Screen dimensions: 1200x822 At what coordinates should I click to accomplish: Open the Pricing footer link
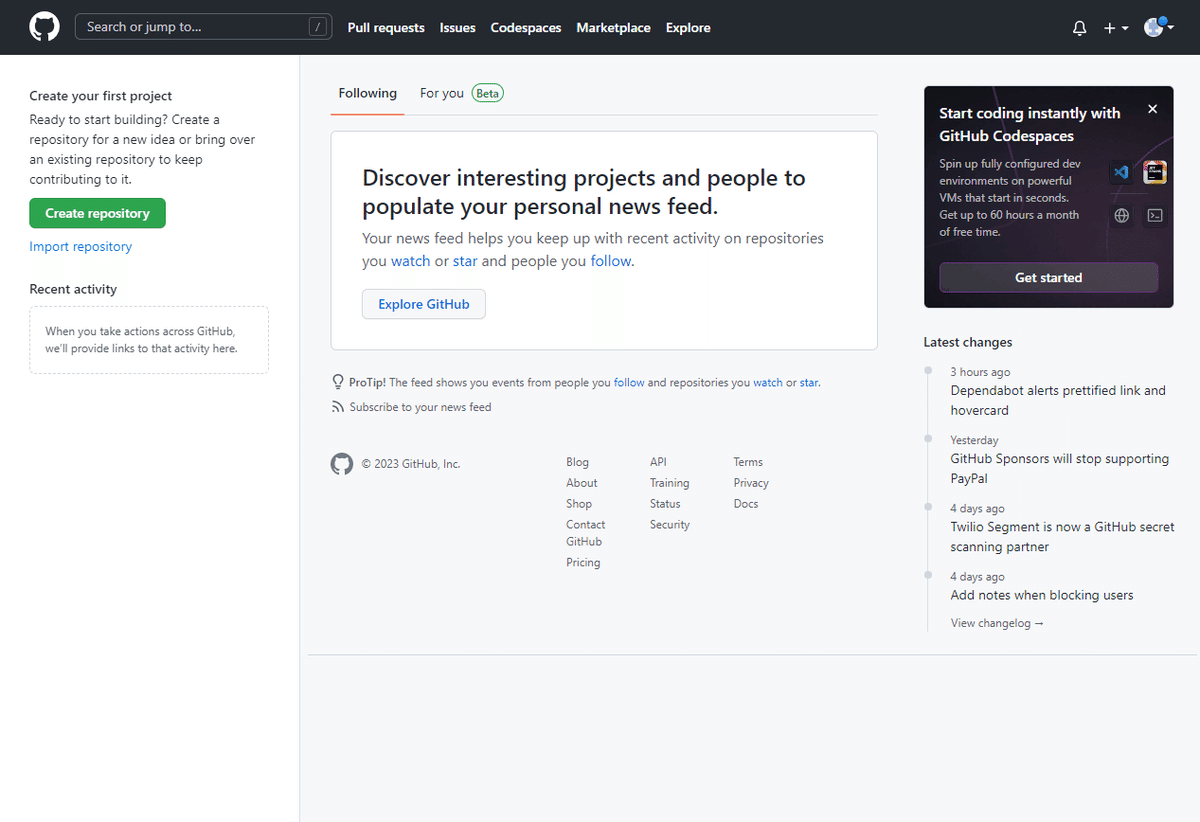point(583,563)
